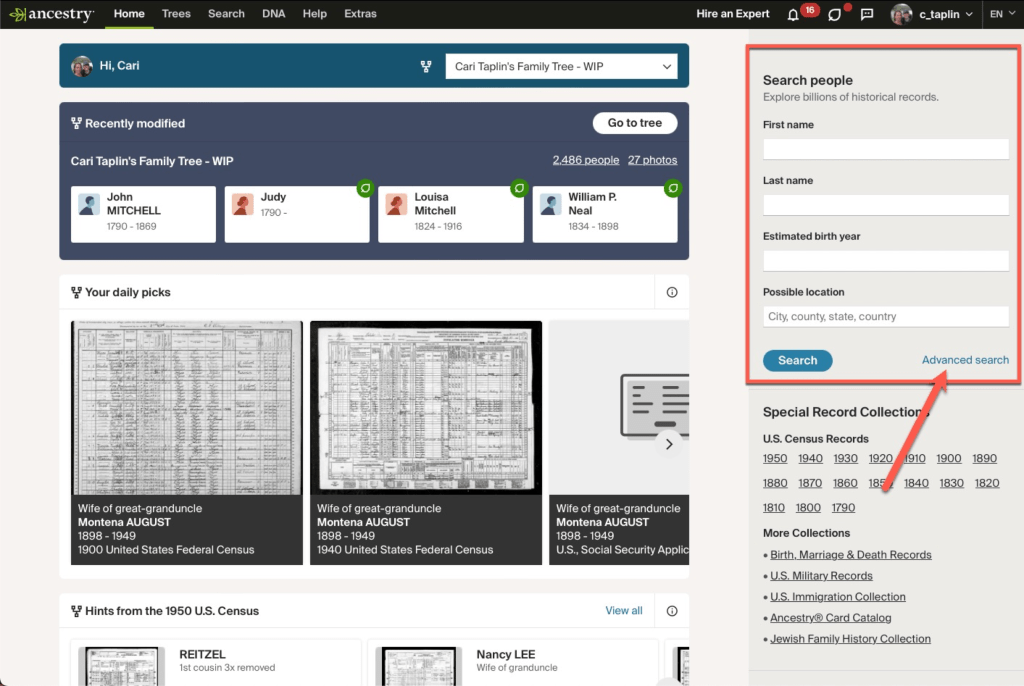Open the messages chat icon

click(867, 14)
